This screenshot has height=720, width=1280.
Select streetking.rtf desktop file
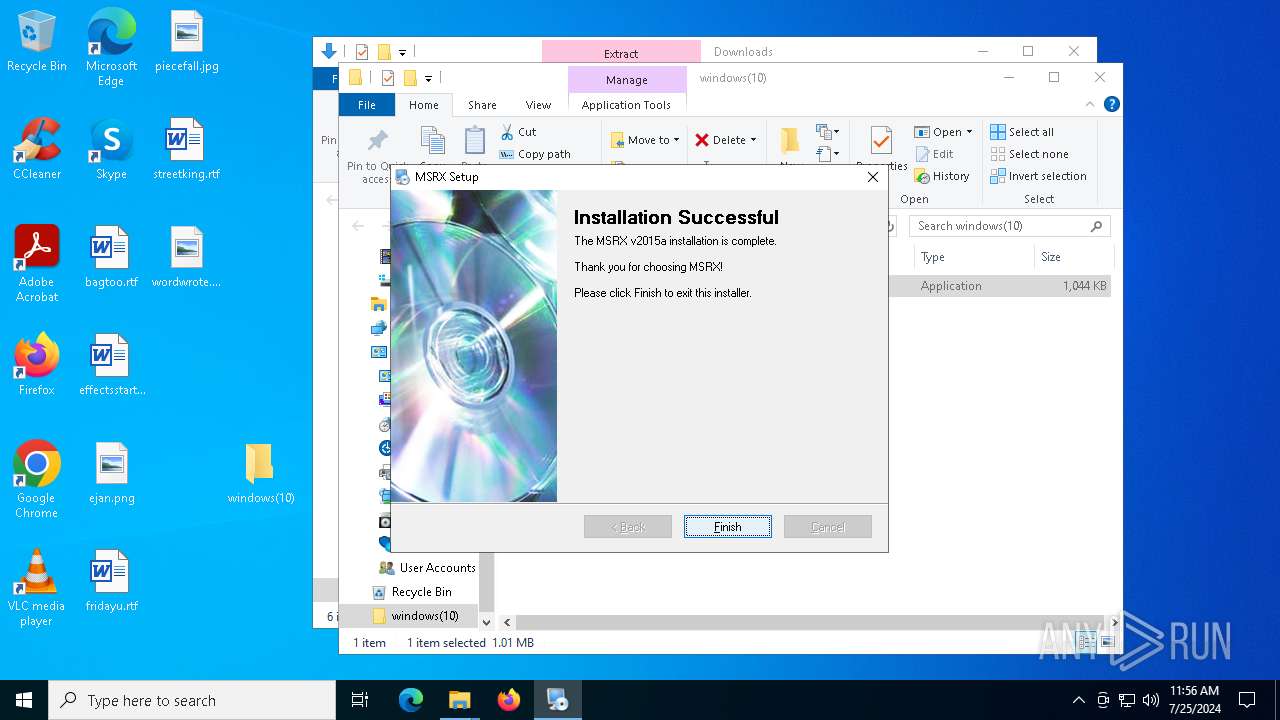[187, 150]
